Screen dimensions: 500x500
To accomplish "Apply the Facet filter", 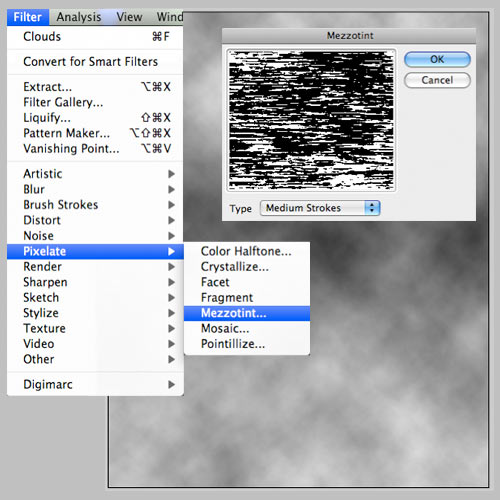I will click(x=247, y=282).
